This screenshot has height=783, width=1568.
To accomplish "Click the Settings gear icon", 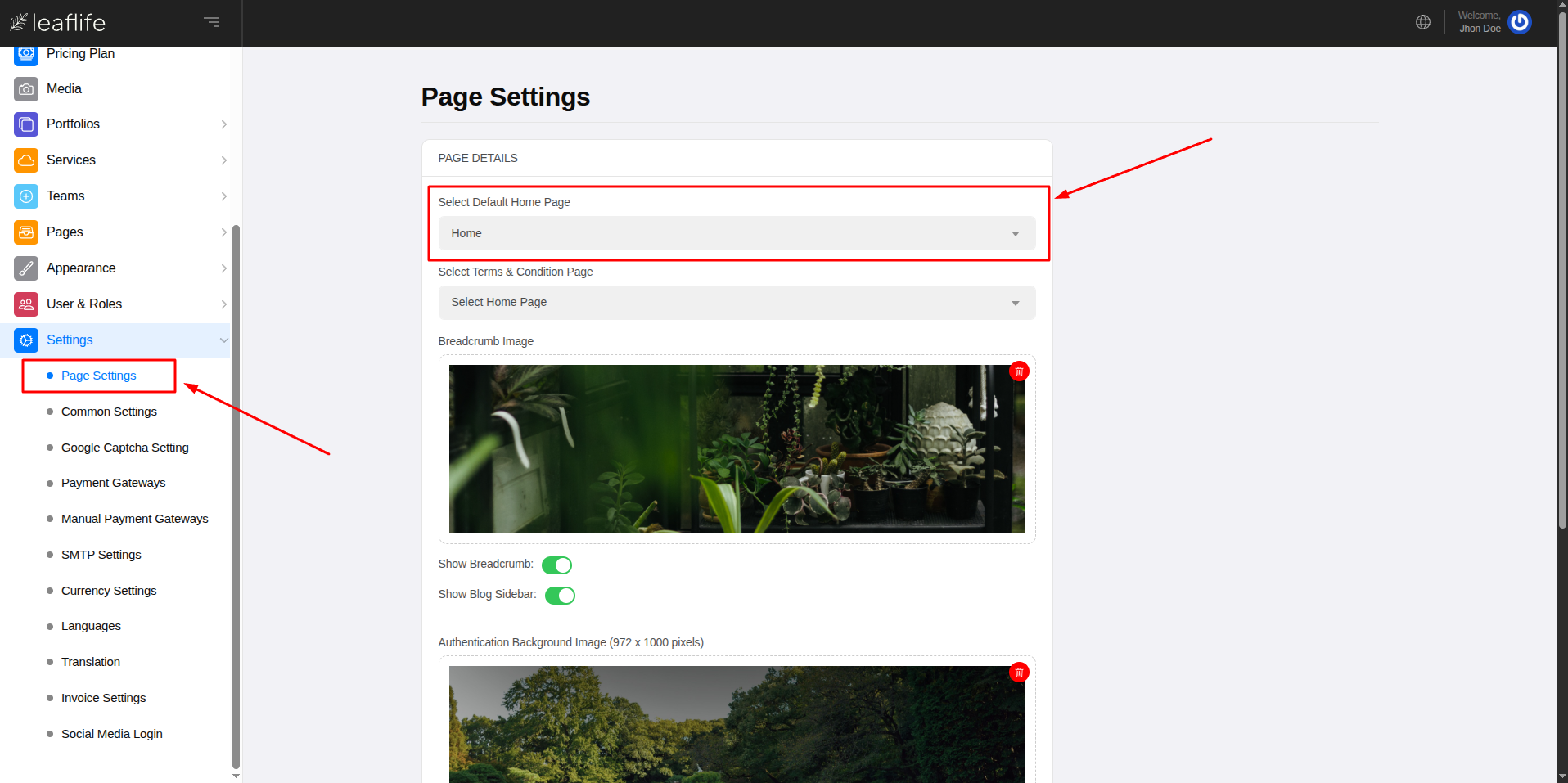I will pos(26,340).
